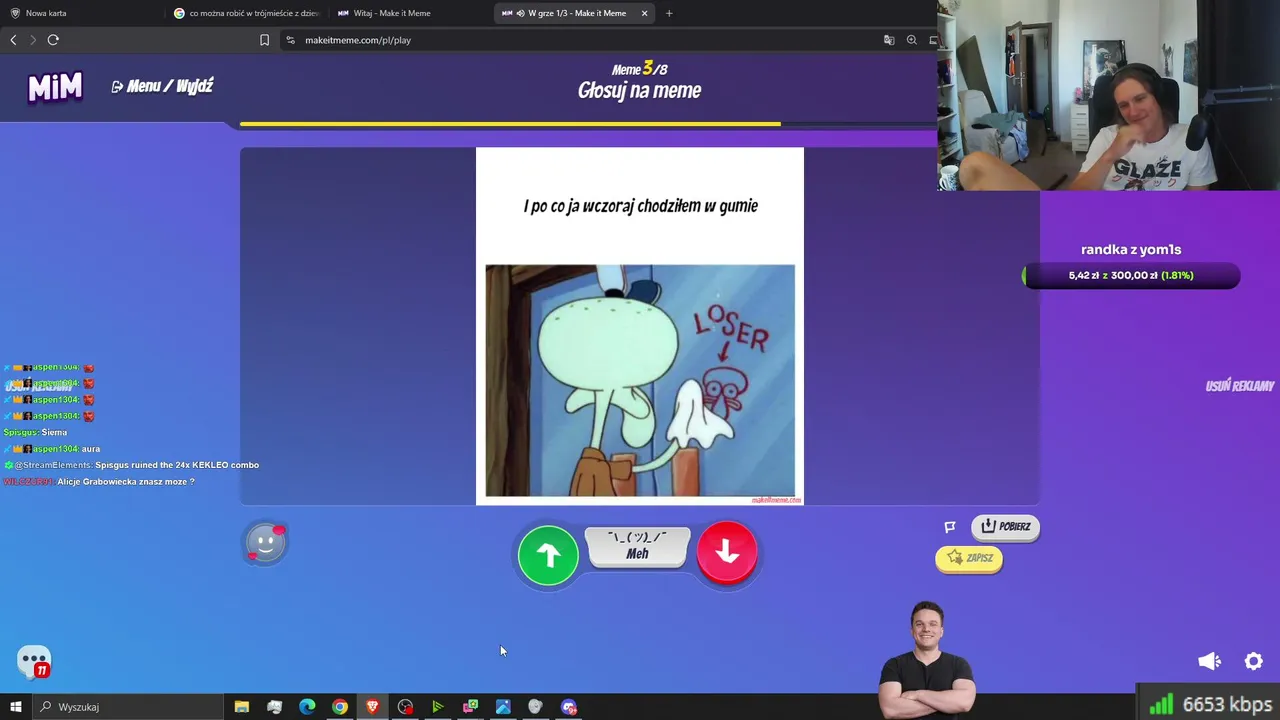Launch Microsoft Edge from the taskbar
The height and width of the screenshot is (720, 1280).
click(307, 707)
